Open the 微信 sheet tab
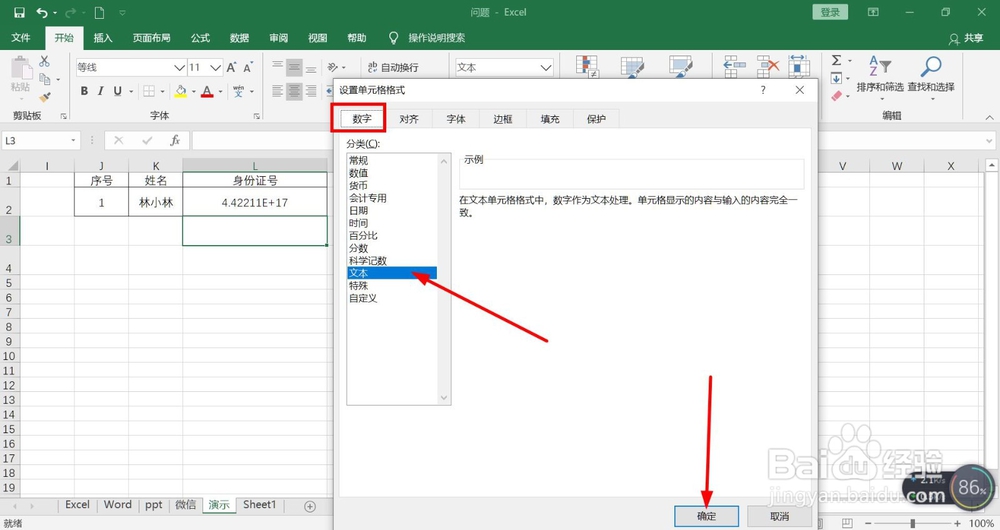 [x=186, y=504]
